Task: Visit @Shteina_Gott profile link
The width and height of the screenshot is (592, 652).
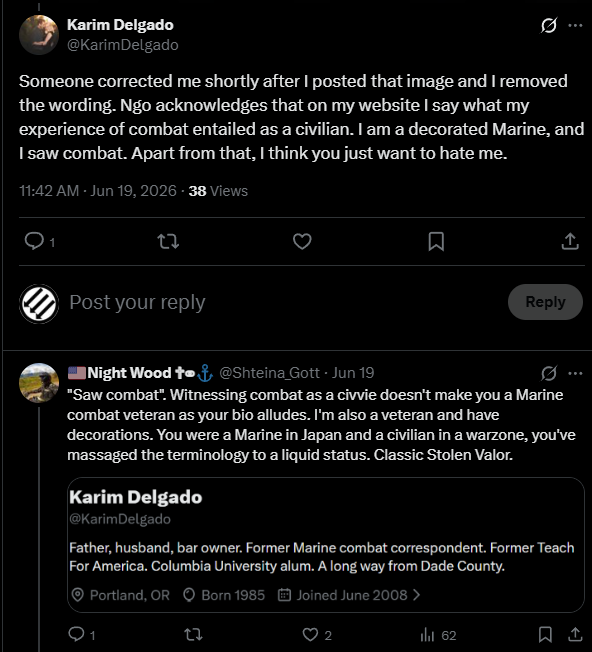Action: click(x=269, y=373)
